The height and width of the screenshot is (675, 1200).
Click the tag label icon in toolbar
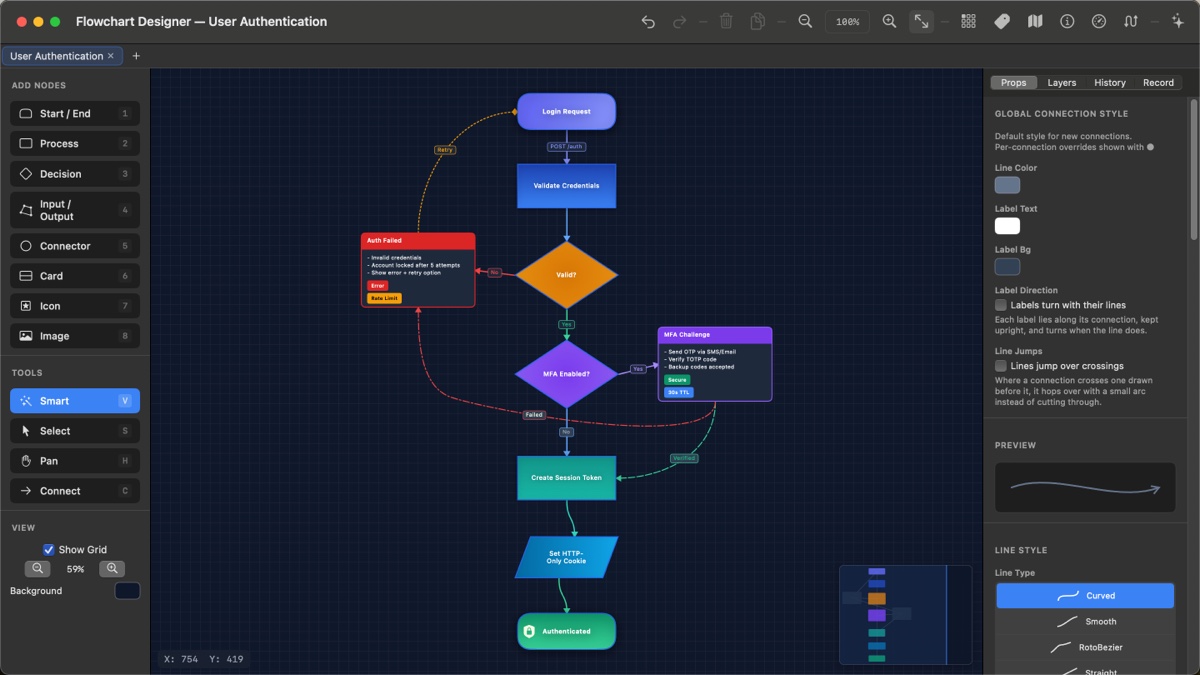(x=1002, y=22)
